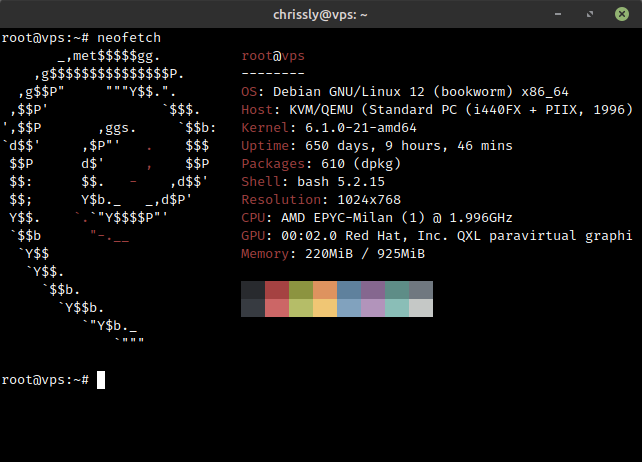The width and height of the screenshot is (642, 462).
Task: Click the bottom 'root@vps:~#' prompt text
Action: pyautogui.click(x=45, y=380)
